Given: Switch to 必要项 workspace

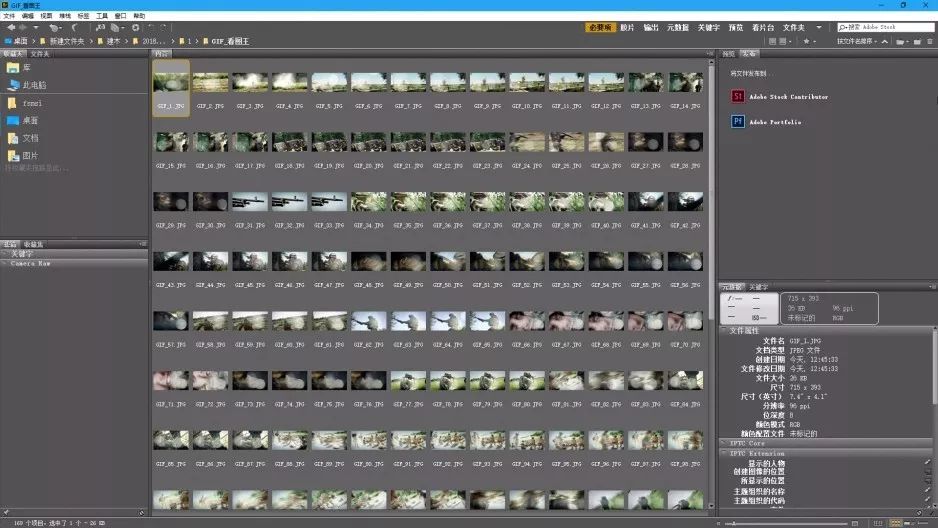Looking at the screenshot, I should tap(600, 28).
